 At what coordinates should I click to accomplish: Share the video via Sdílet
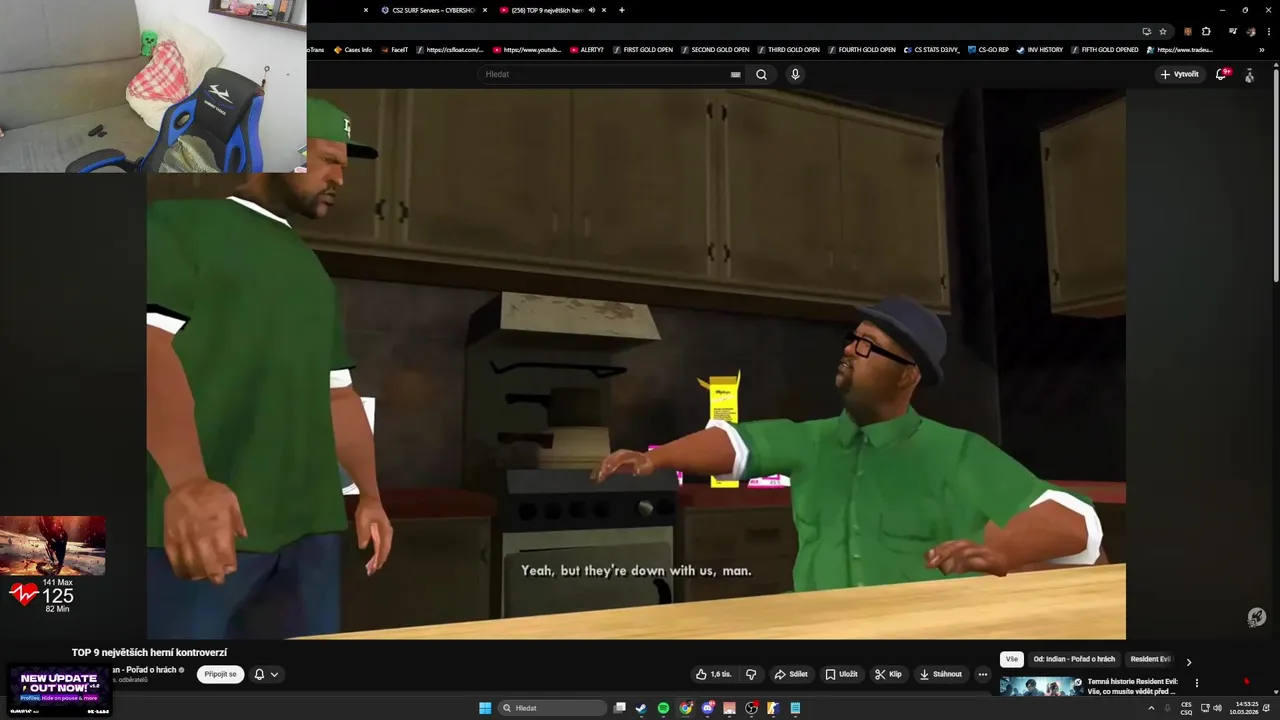(791, 674)
